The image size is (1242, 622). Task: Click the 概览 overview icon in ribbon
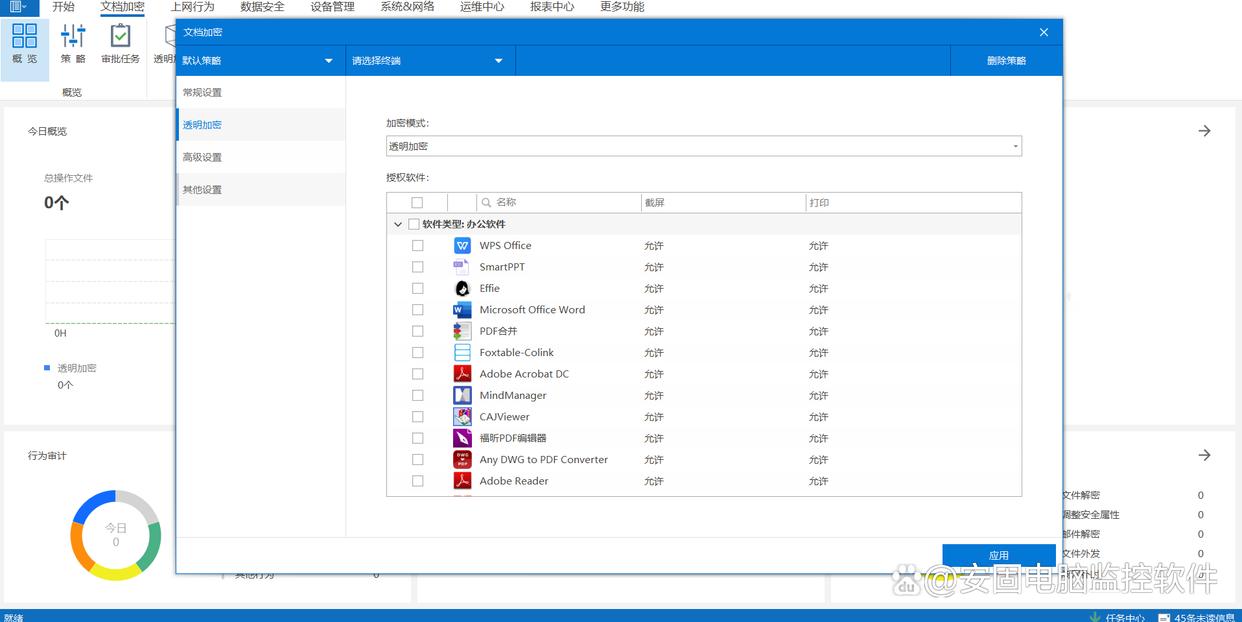pos(24,43)
